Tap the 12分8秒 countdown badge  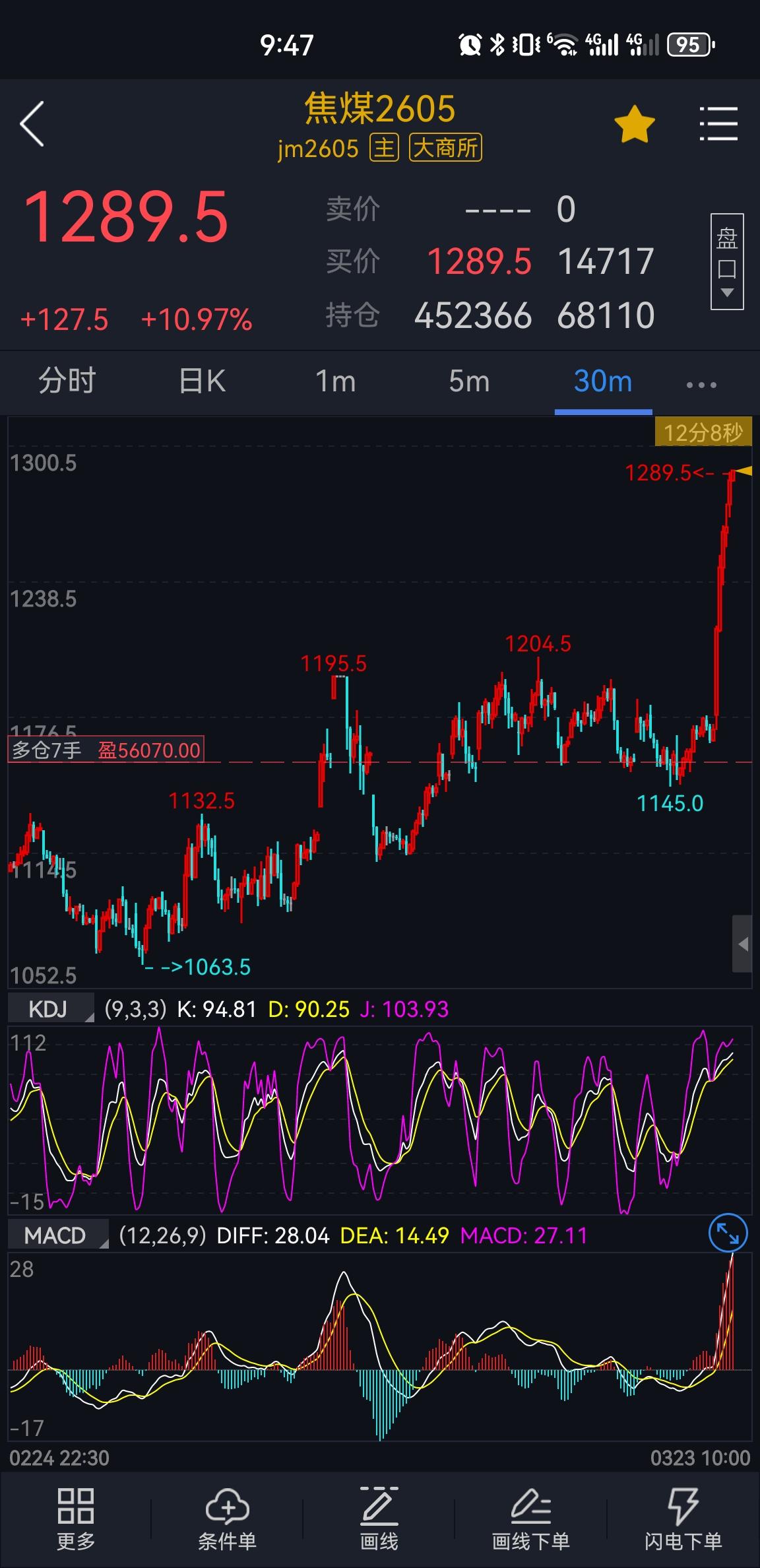coord(703,433)
